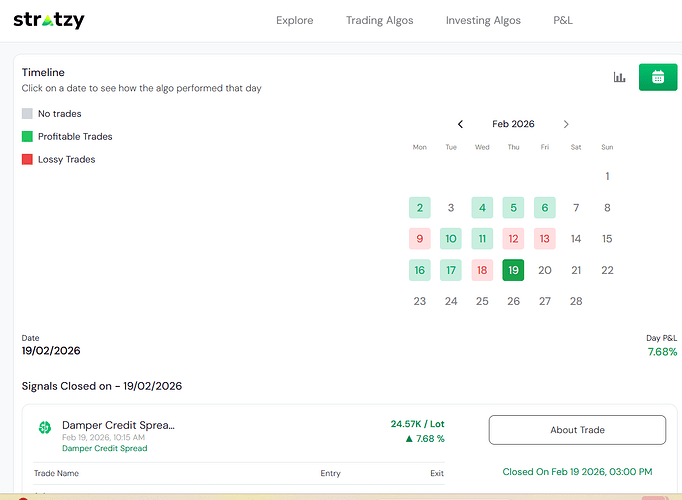
Task: Open the Explore menu
Action: (294, 20)
